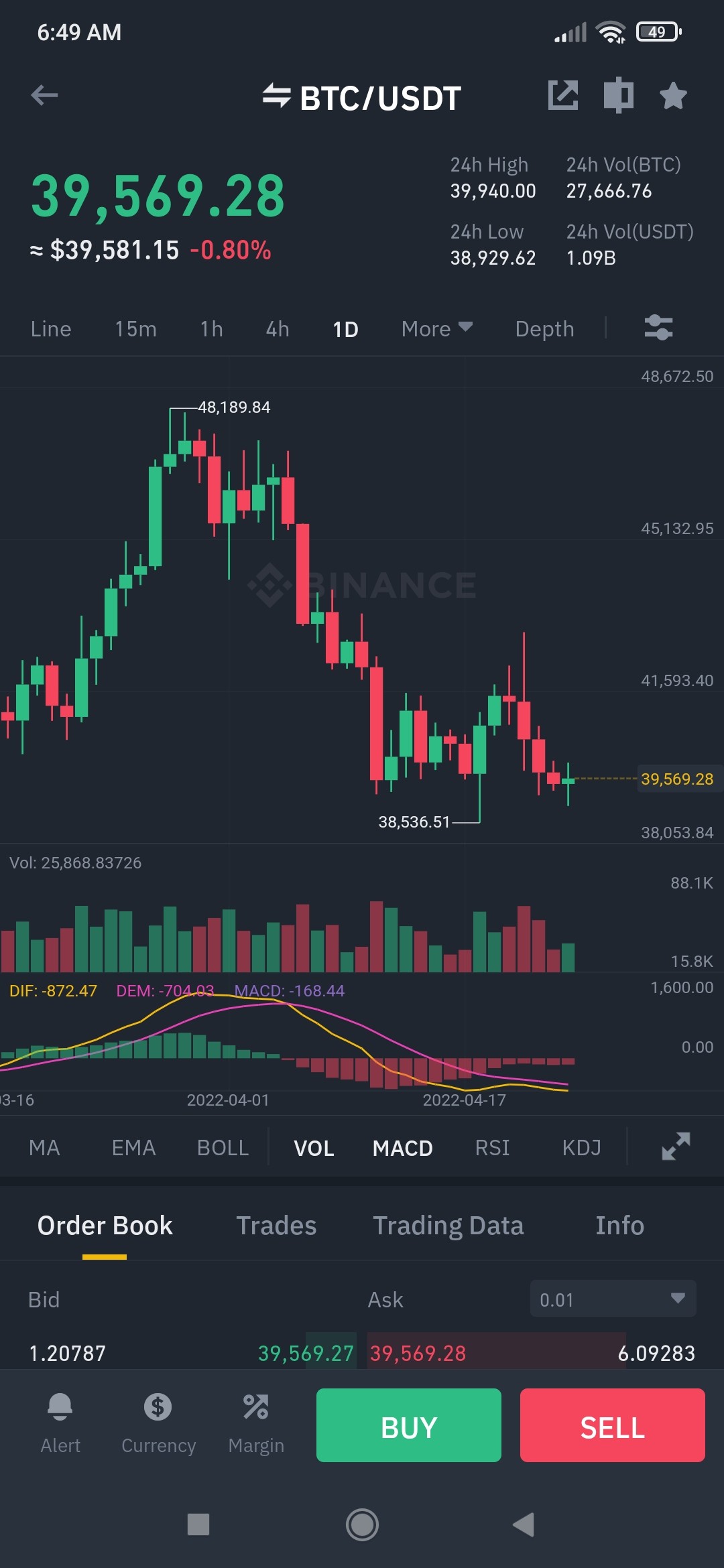Switch trading pair via swap arrows

tap(276, 96)
